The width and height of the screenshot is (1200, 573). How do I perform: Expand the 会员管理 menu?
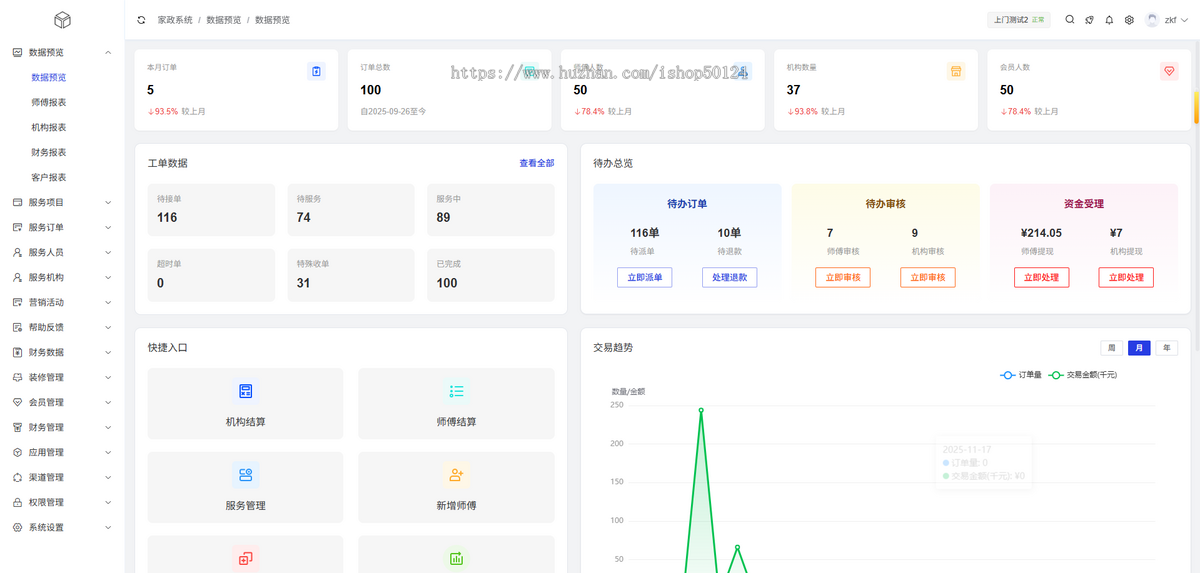tap(62, 402)
